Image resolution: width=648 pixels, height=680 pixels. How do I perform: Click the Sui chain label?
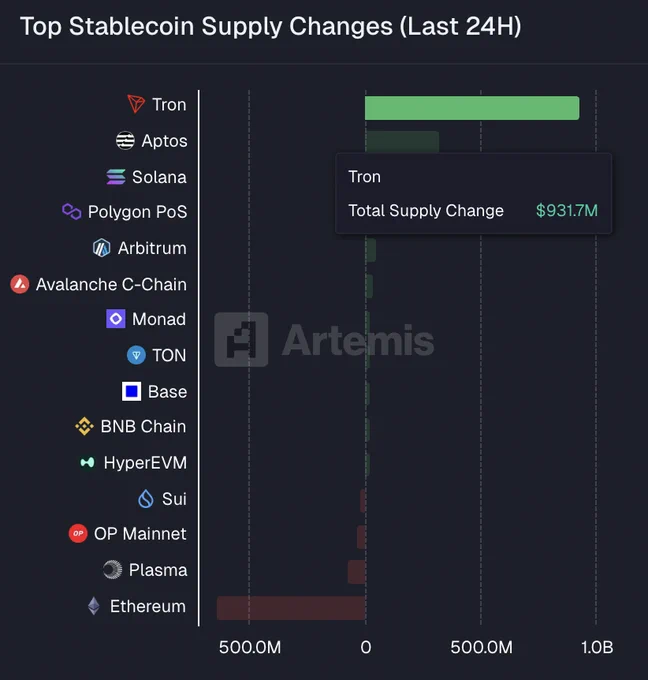click(x=174, y=499)
